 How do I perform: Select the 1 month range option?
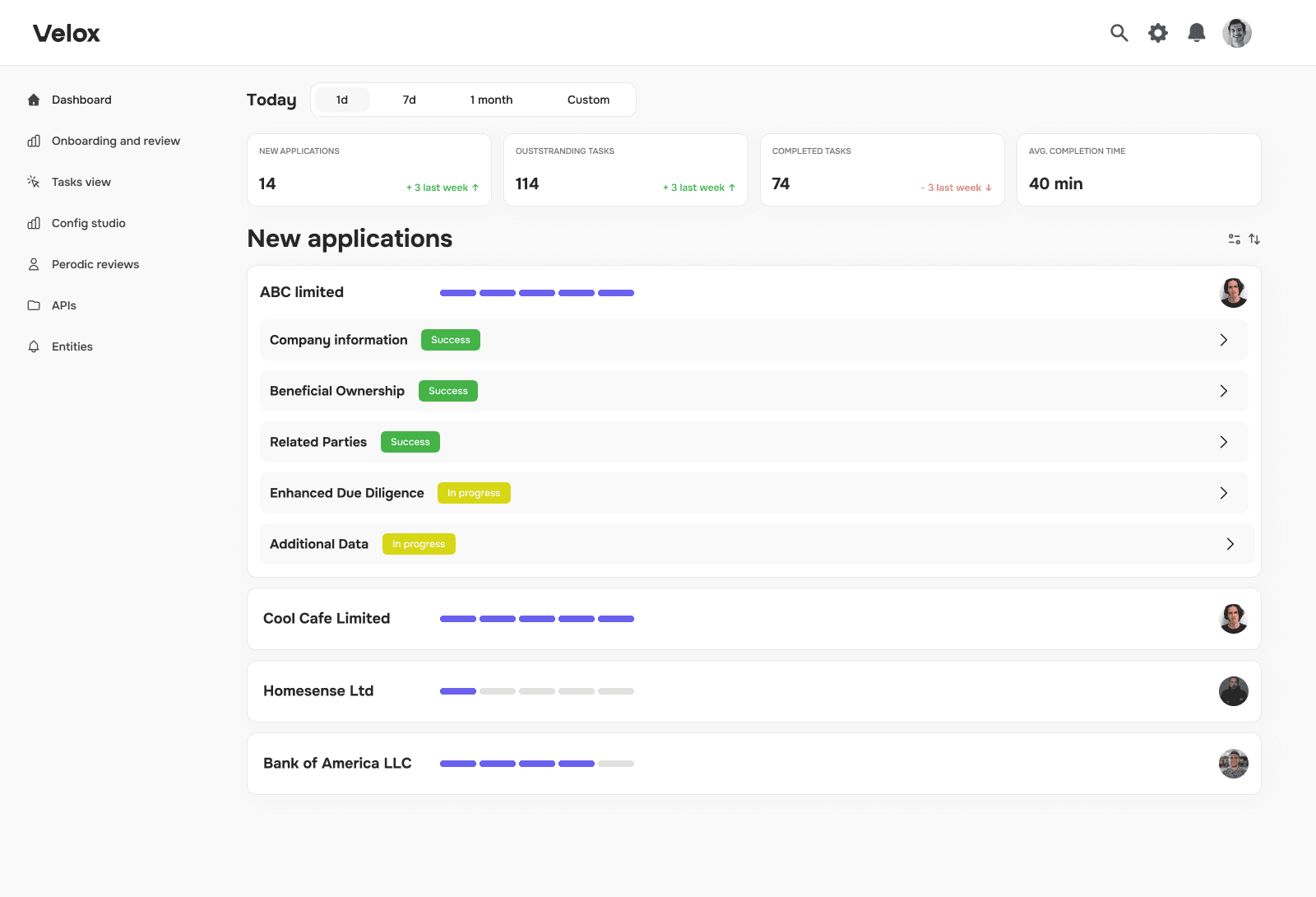coord(491,100)
